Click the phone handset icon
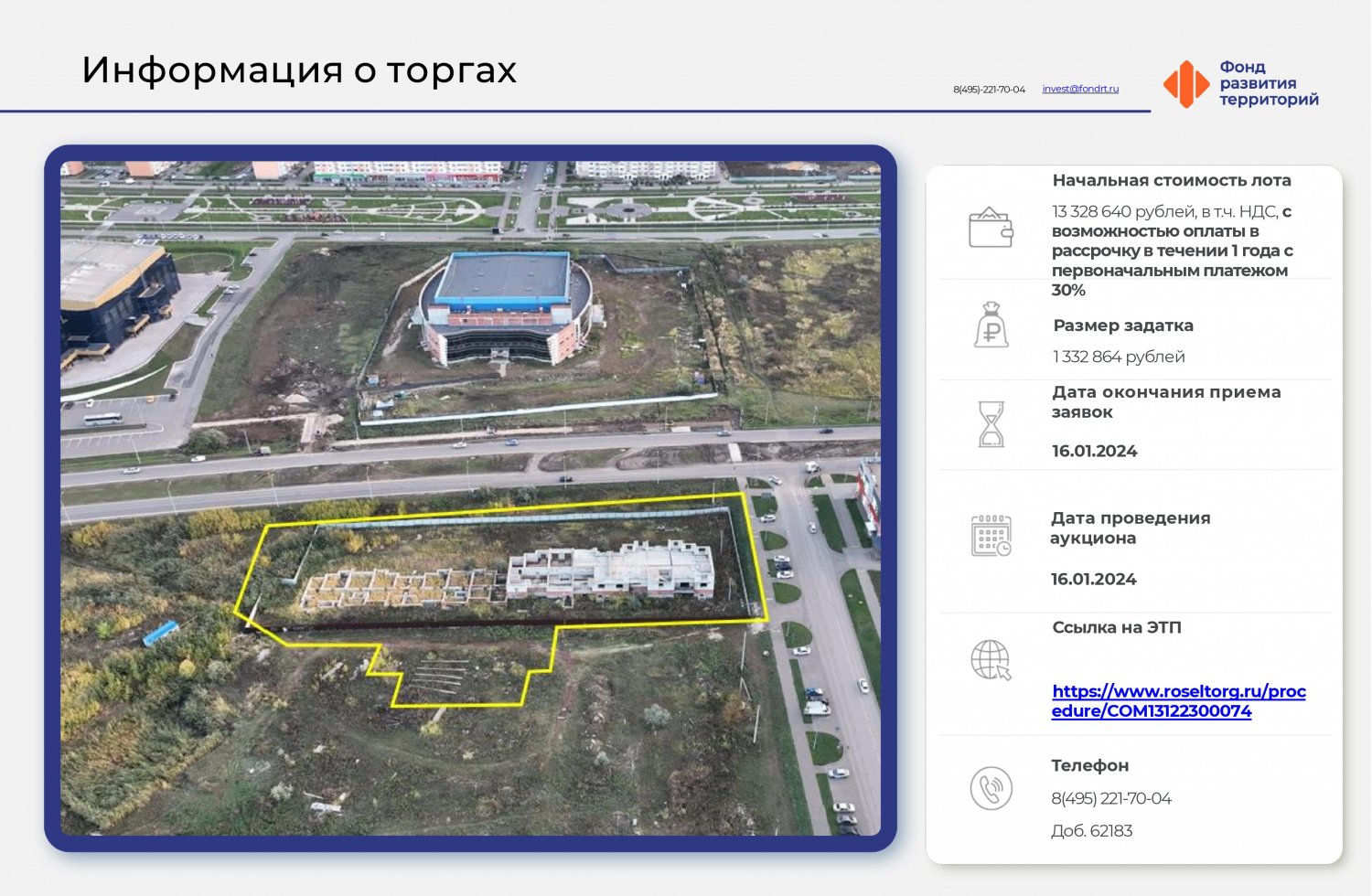The height and width of the screenshot is (896, 1372). point(991,788)
